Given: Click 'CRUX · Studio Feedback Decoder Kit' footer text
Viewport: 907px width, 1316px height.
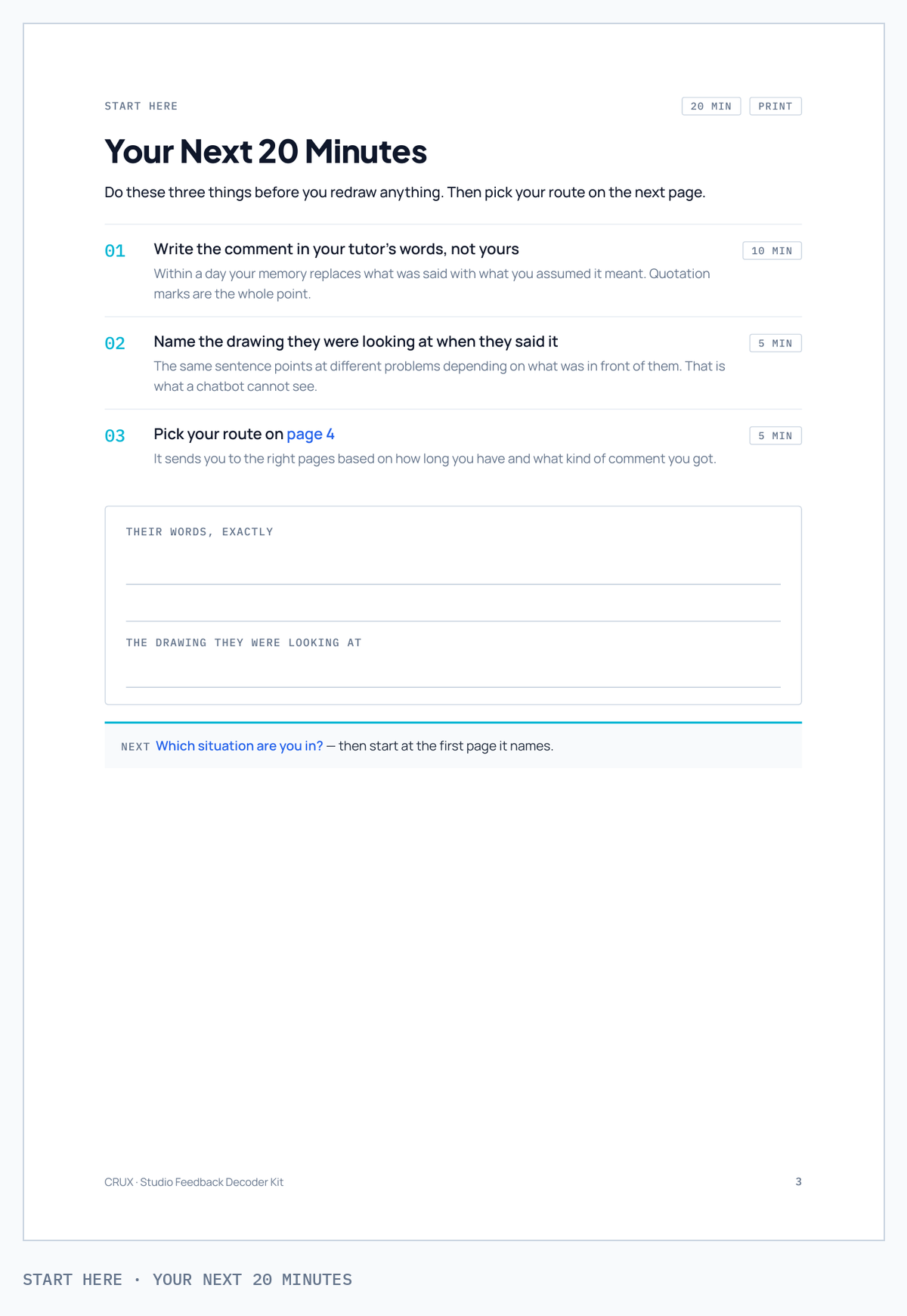Looking at the screenshot, I should click(194, 1182).
